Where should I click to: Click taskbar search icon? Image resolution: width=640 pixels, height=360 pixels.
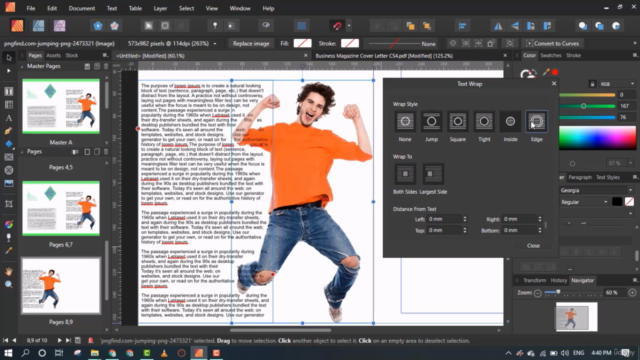click(x=25, y=353)
